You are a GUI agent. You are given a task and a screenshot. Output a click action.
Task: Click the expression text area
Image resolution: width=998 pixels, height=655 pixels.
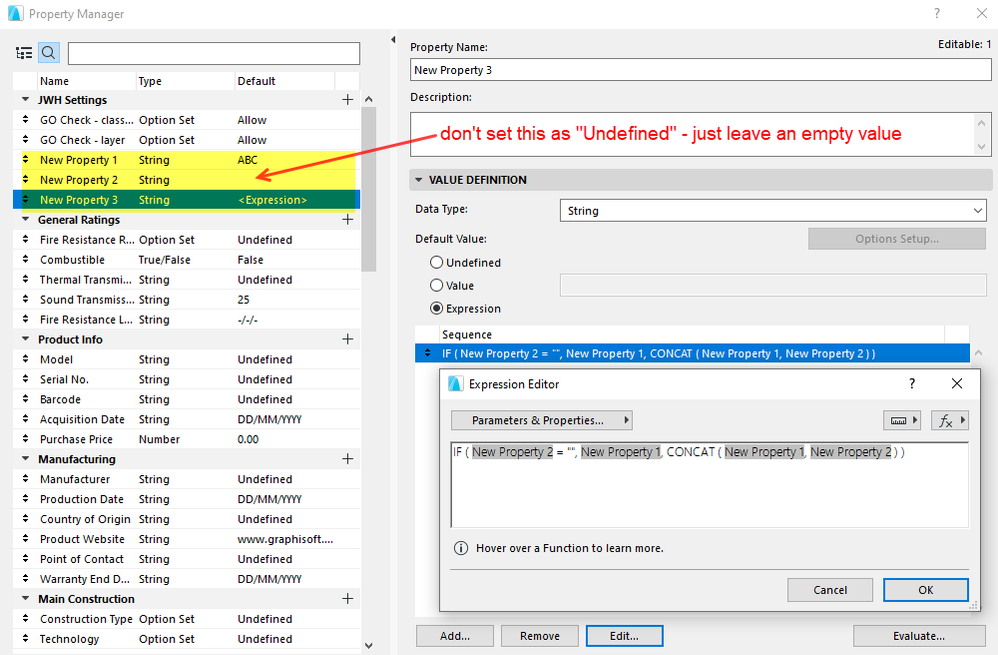point(709,485)
